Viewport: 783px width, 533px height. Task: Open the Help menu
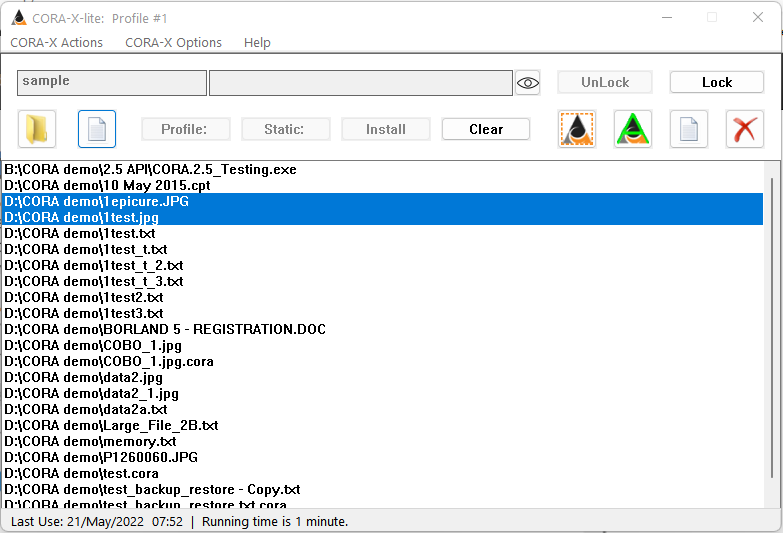tap(257, 43)
